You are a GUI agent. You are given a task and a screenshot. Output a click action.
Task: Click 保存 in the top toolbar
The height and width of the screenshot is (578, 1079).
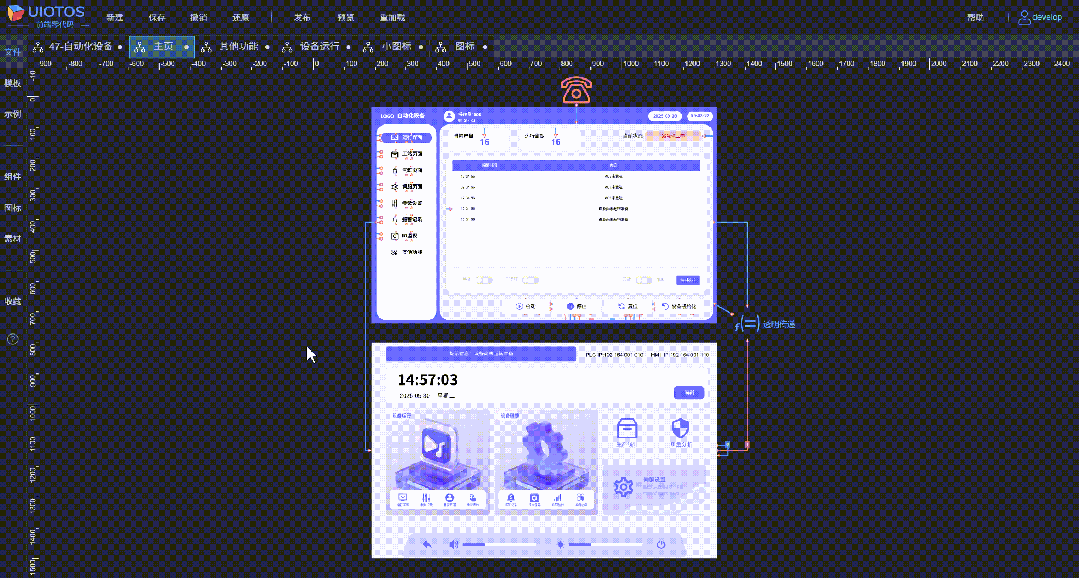157,17
